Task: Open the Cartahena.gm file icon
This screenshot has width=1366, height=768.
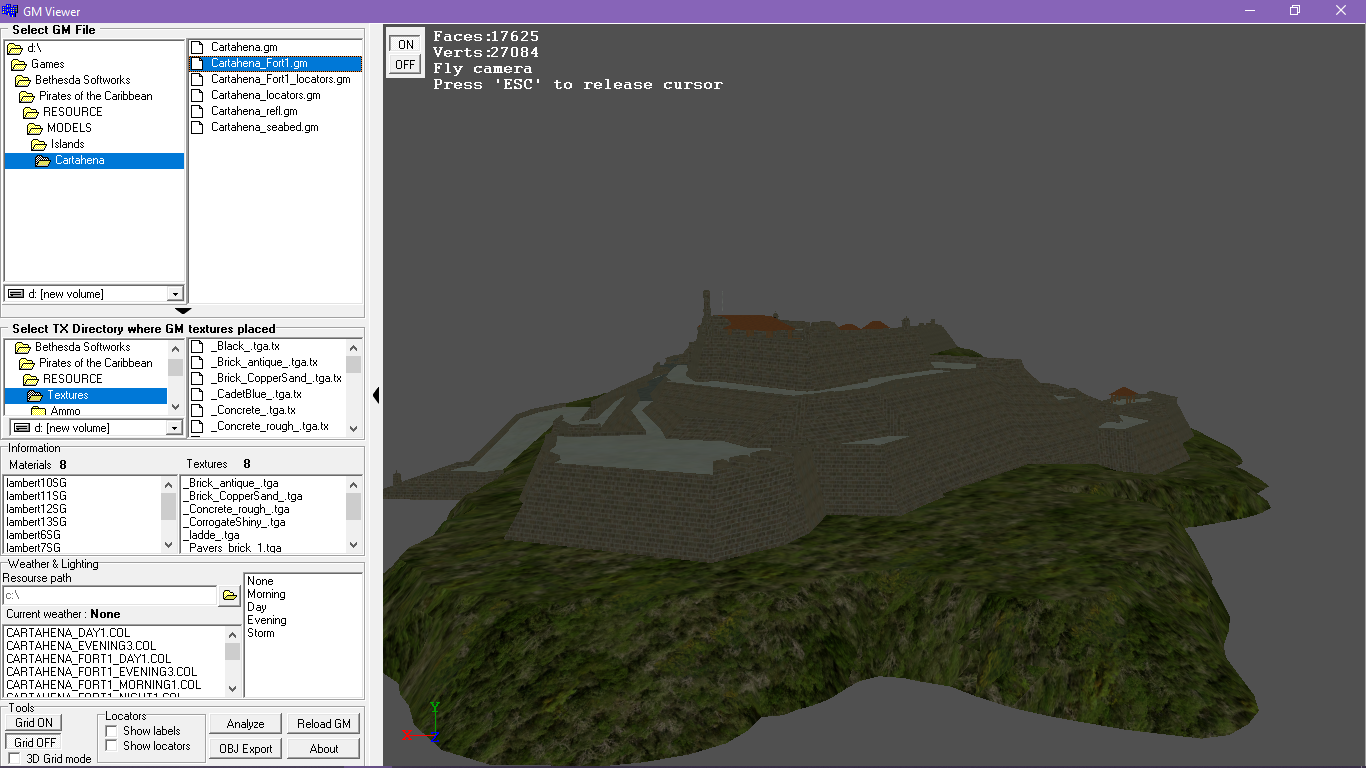Action: click(x=197, y=47)
